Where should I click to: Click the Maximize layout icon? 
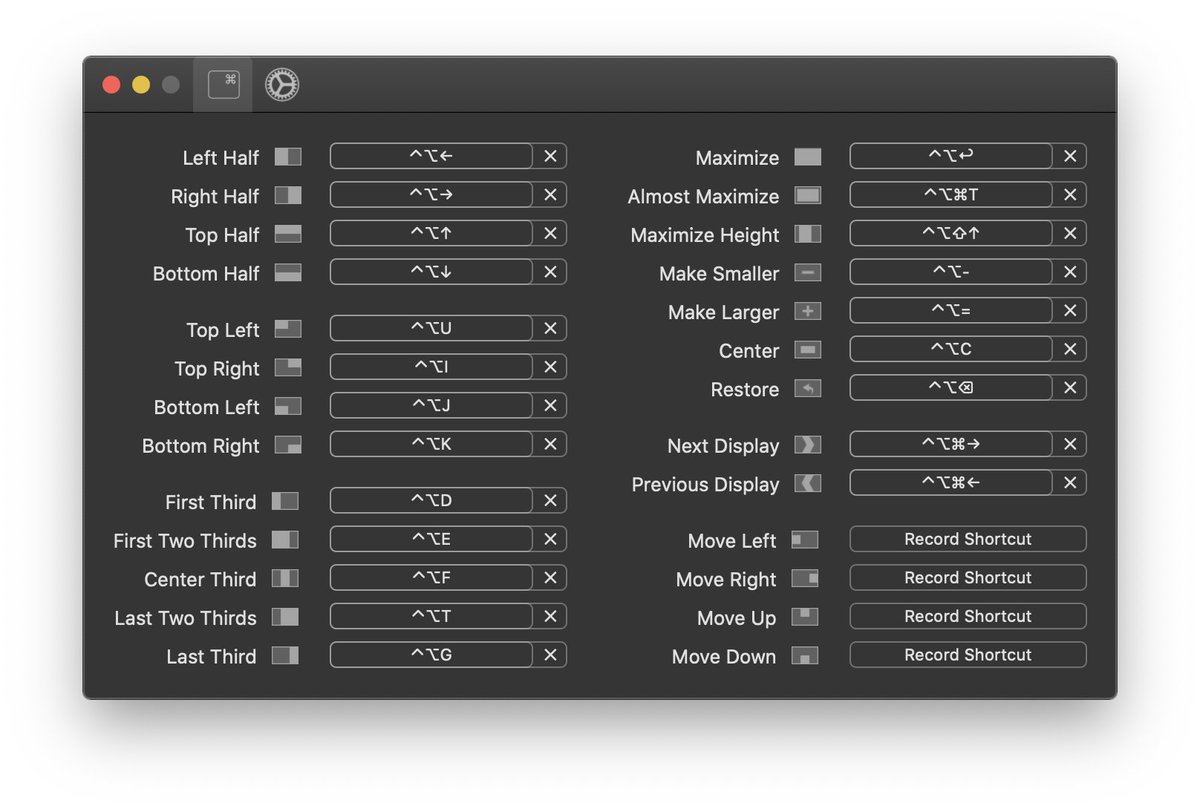[808, 157]
